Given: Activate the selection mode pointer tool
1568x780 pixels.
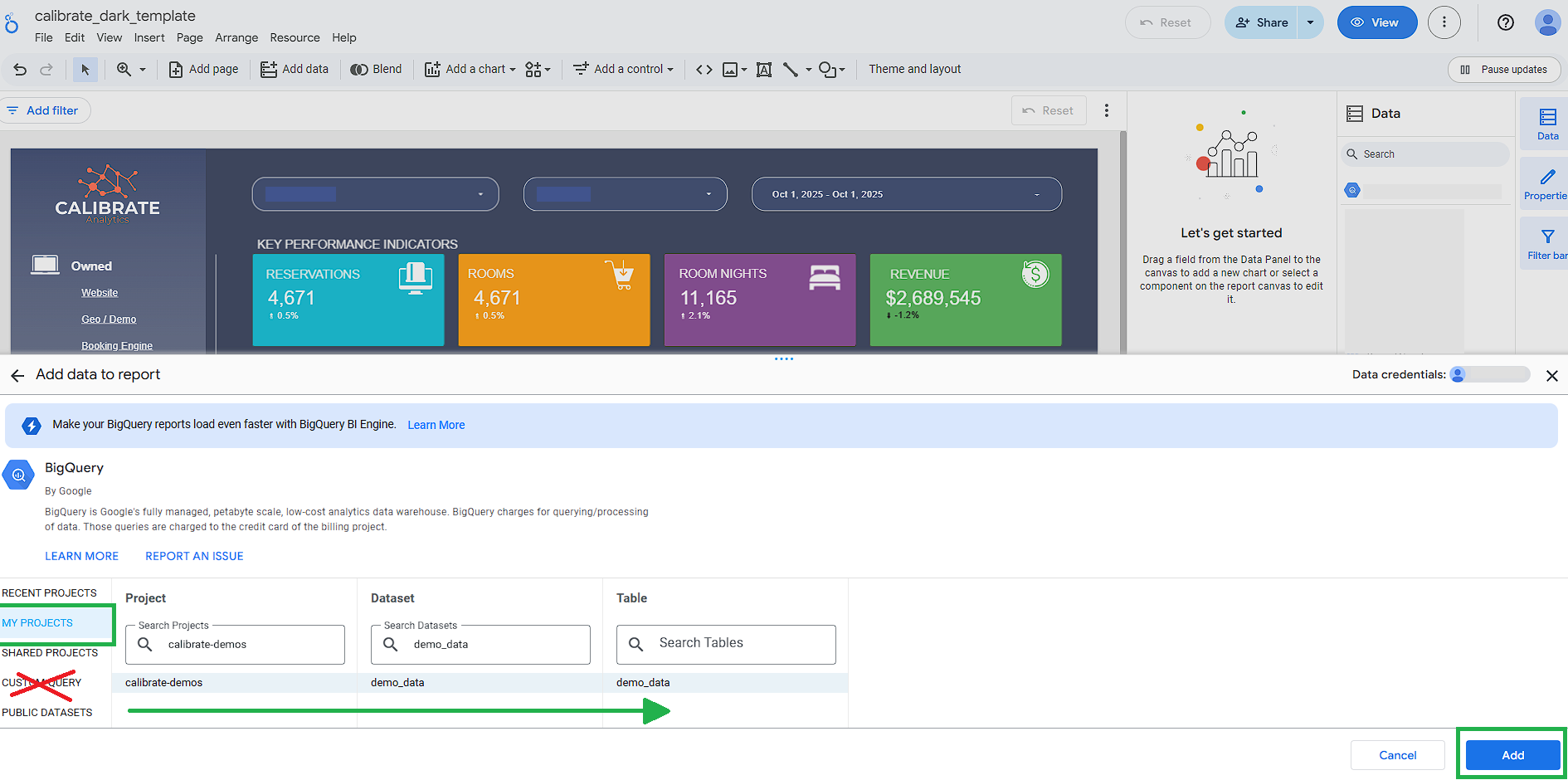Looking at the screenshot, I should 85,70.
